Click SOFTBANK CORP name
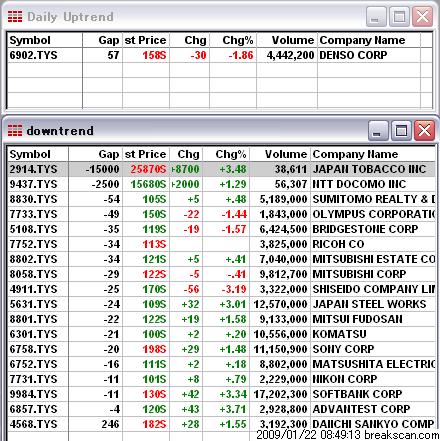Screen dimensions: 440x441 [x=357, y=394]
